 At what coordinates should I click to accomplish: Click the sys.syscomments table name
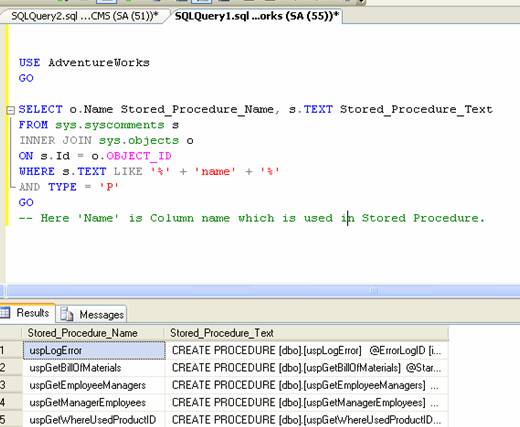tap(110, 125)
